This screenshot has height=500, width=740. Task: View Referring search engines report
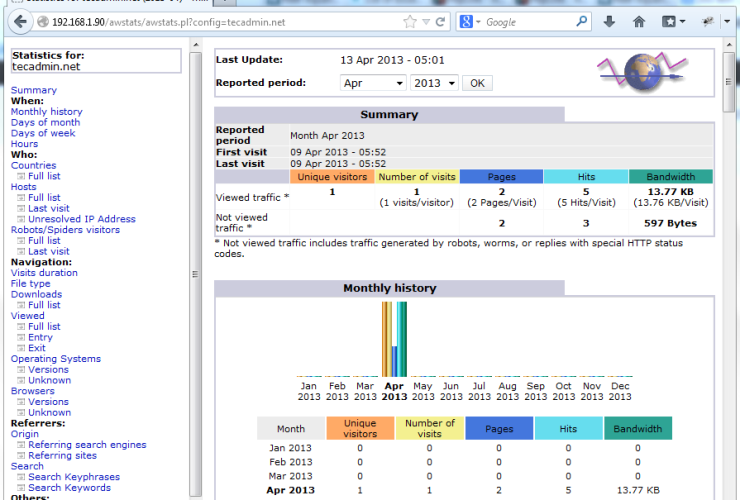(86, 444)
